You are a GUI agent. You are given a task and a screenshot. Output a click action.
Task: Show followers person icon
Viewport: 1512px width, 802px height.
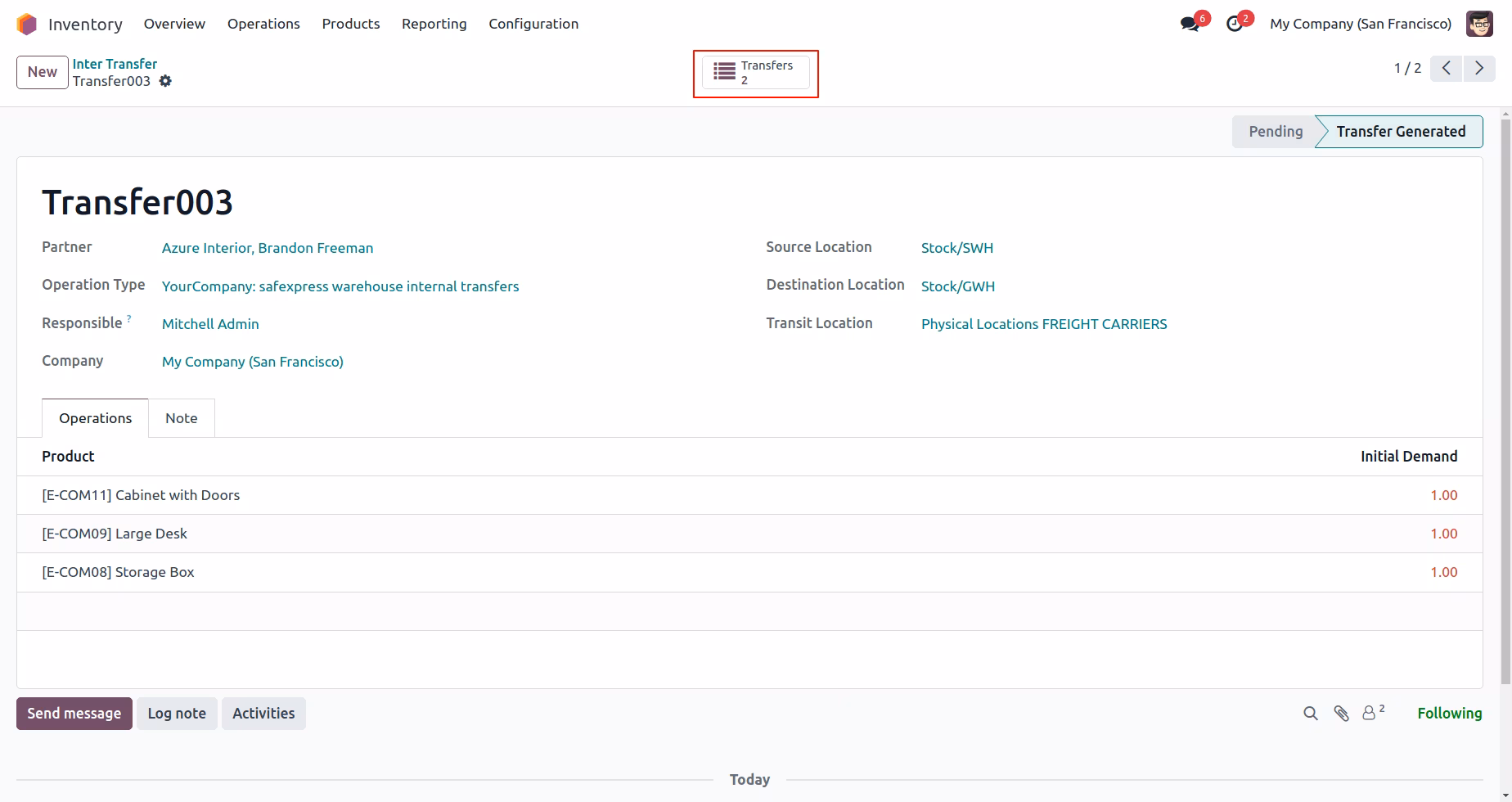1373,713
